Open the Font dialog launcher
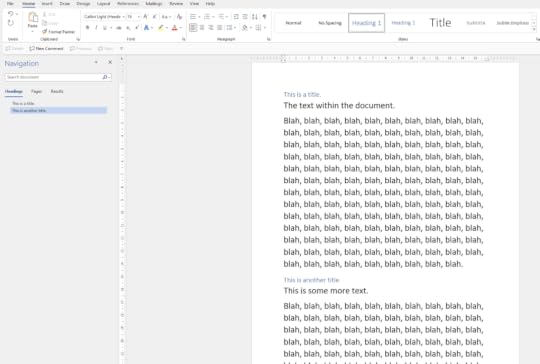Image resolution: width=540 pixels, height=364 pixels. pyautogui.click(x=184, y=39)
